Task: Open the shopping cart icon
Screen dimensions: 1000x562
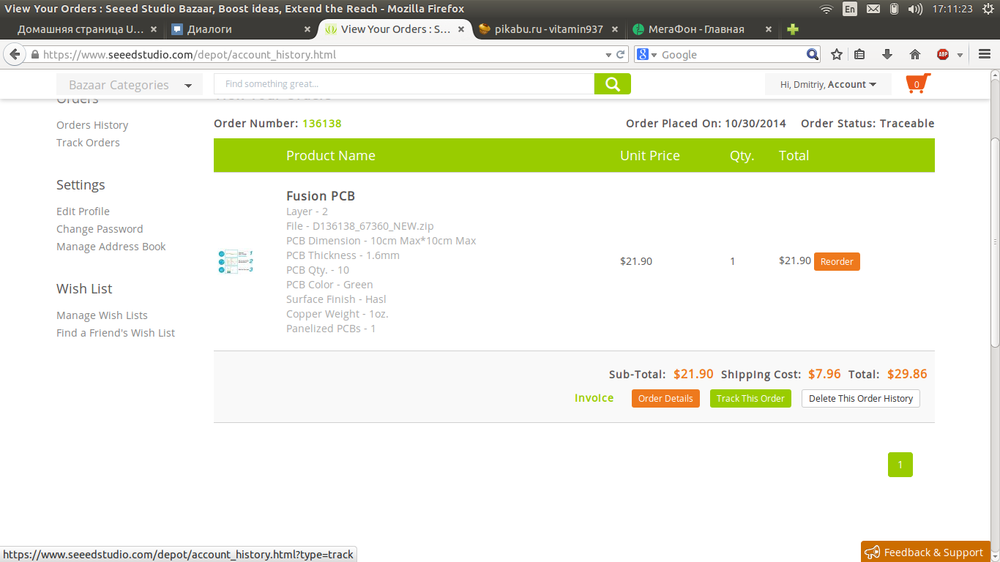Action: 918,84
